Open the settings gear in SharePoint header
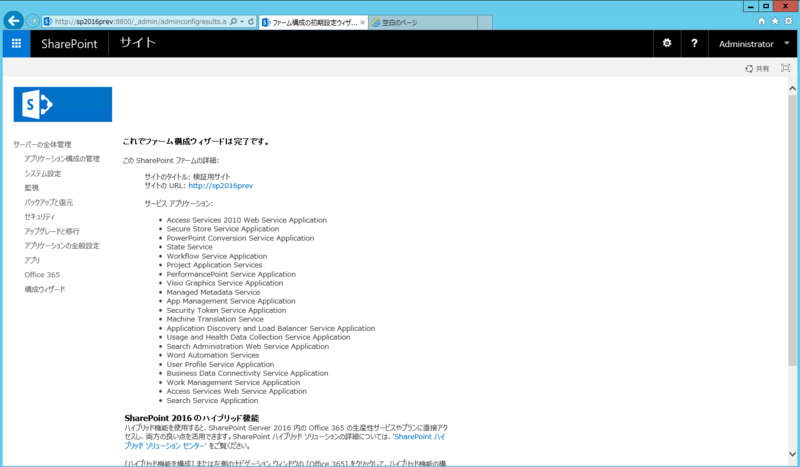The width and height of the screenshot is (800, 467). point(667,43)
